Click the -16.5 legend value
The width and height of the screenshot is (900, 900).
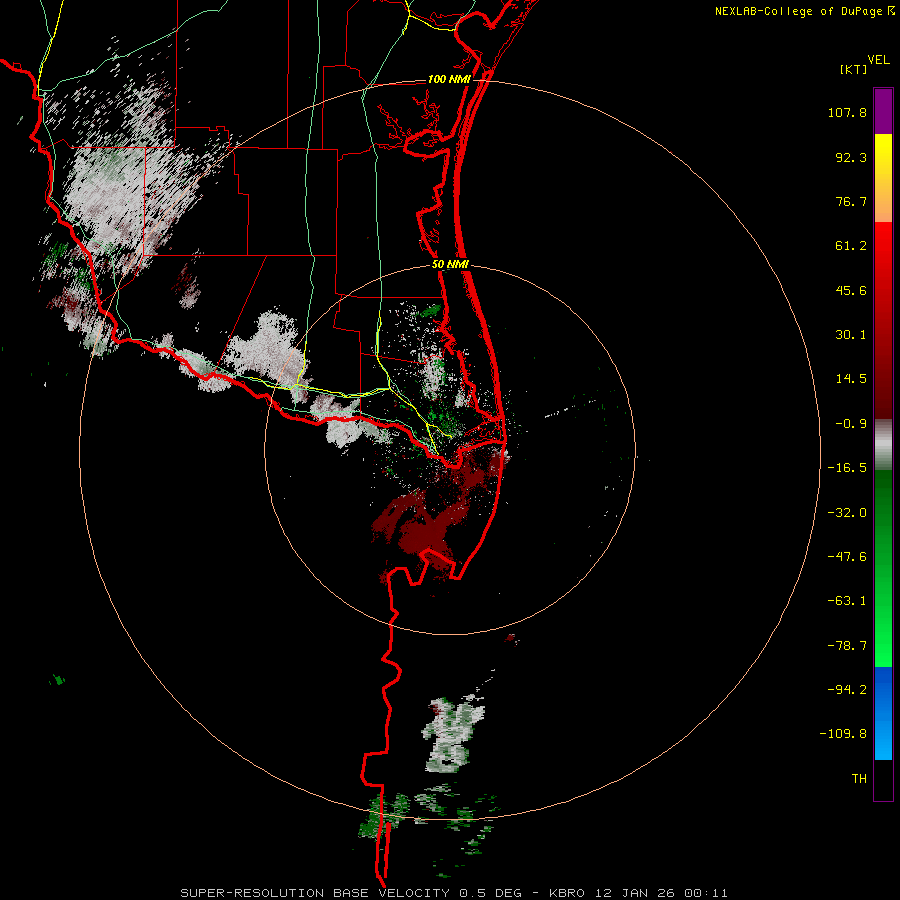pos(847,468)
